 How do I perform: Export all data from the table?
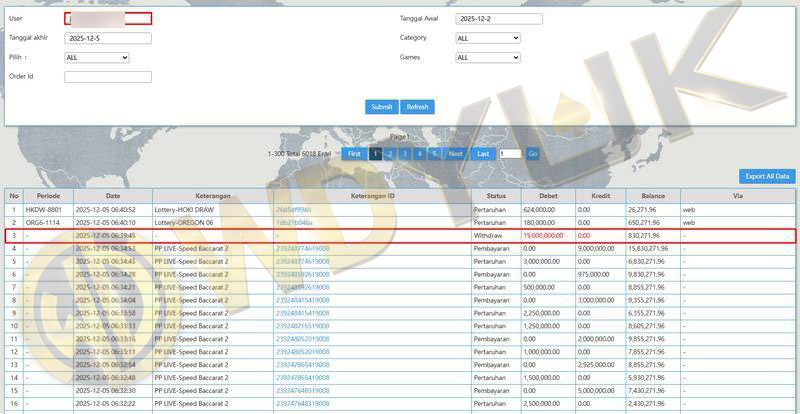pyautogui.click(x=767, y=176)
